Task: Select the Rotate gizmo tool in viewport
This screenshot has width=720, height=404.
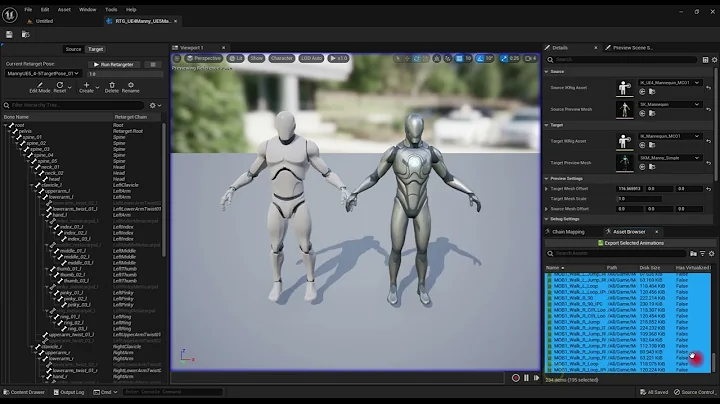Action: (x=416, y=58)
